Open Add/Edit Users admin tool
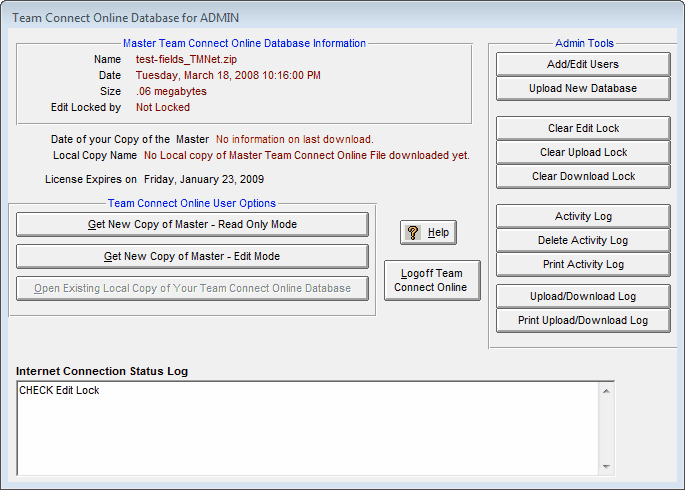 (583, 64)
